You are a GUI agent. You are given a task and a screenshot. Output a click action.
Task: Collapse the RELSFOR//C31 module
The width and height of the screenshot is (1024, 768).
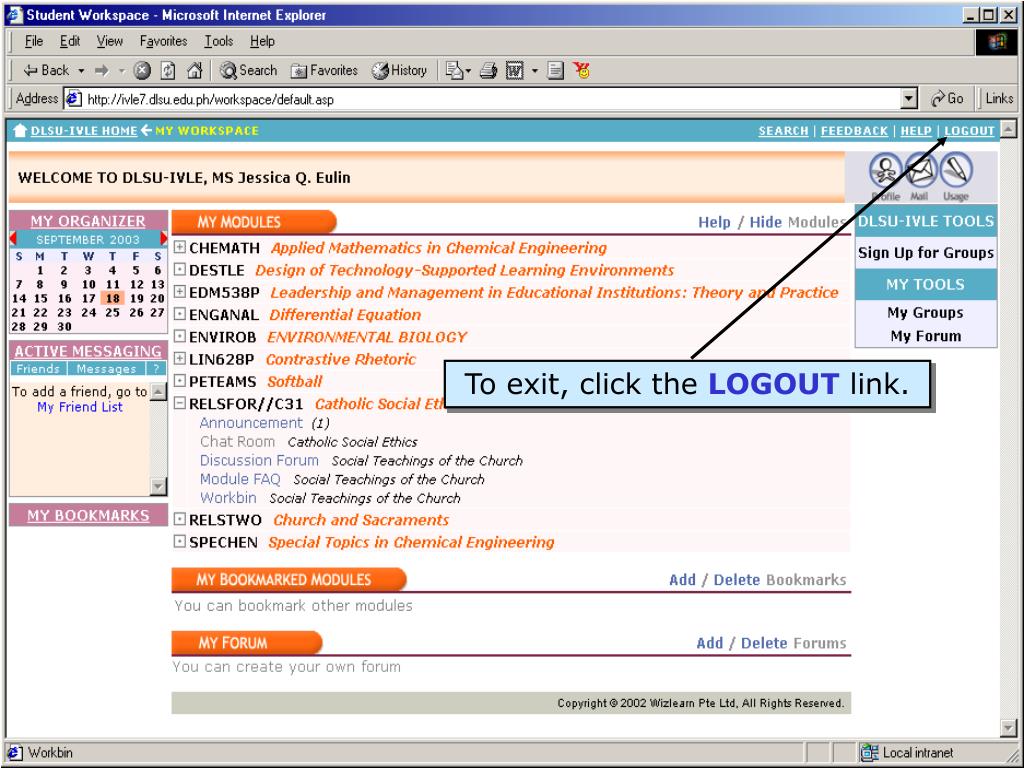180,403
